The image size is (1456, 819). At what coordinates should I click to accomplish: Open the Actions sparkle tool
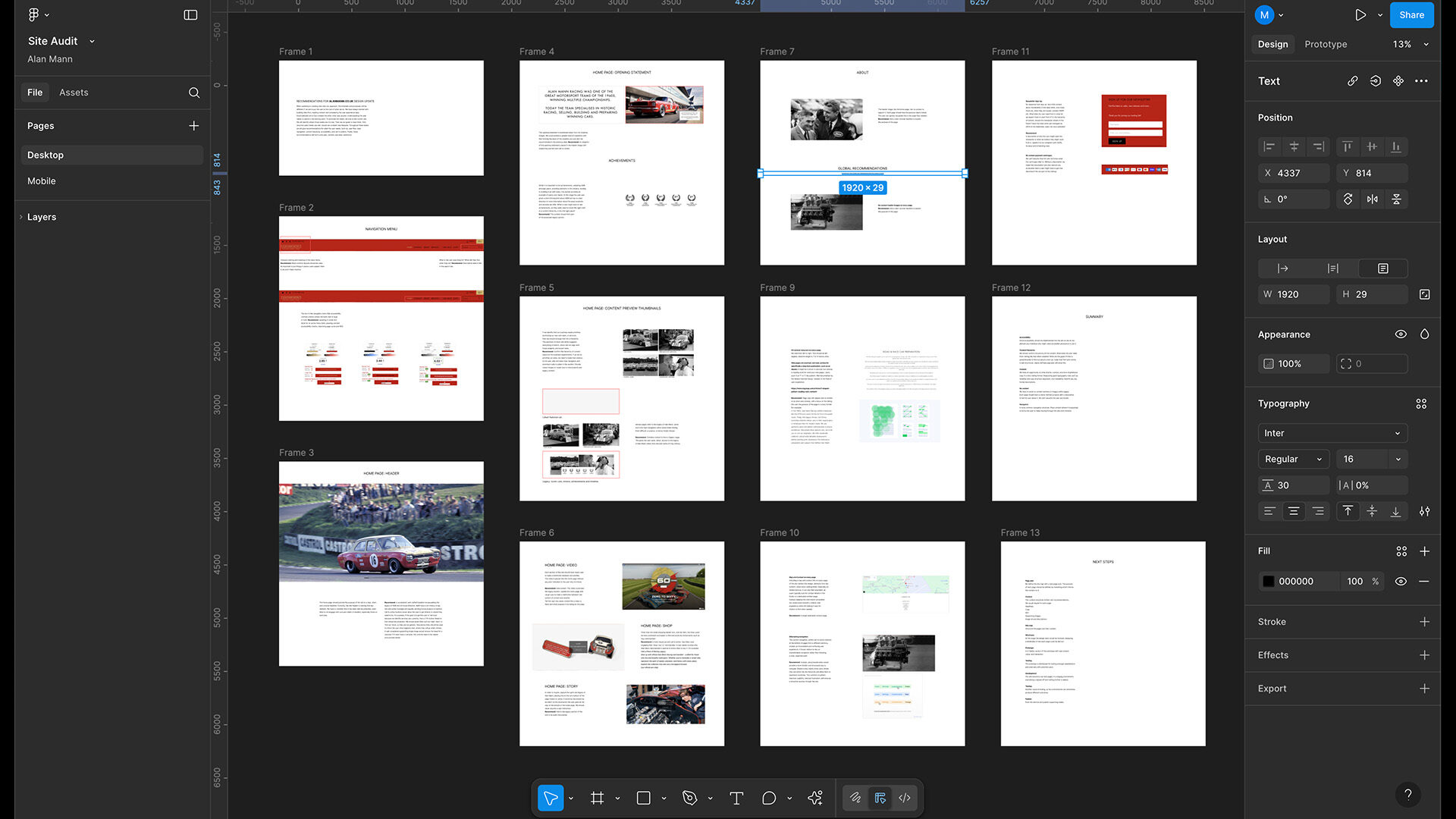(x=815, y=798)
